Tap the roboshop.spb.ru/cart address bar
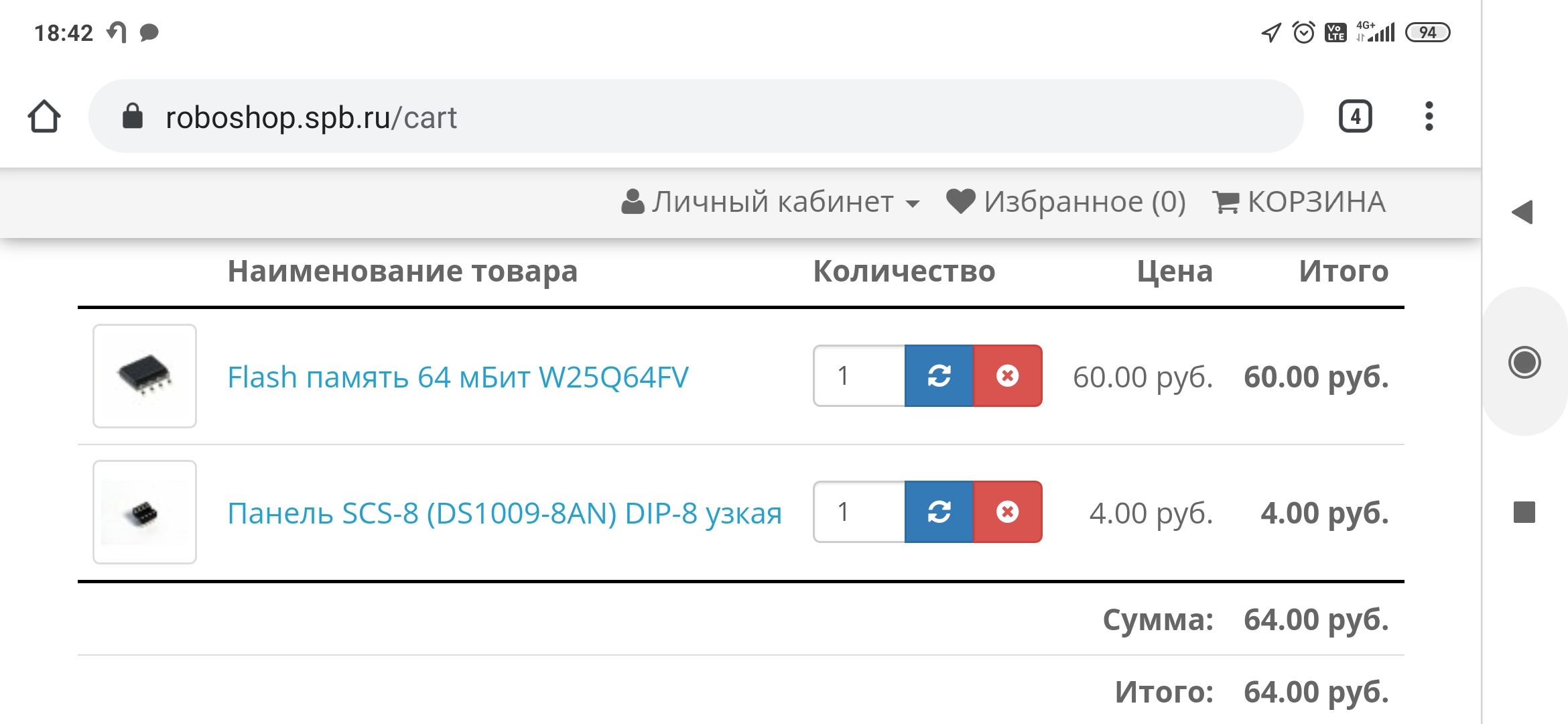Screen dimensions: 1568x724 click(x=670, y=117)
